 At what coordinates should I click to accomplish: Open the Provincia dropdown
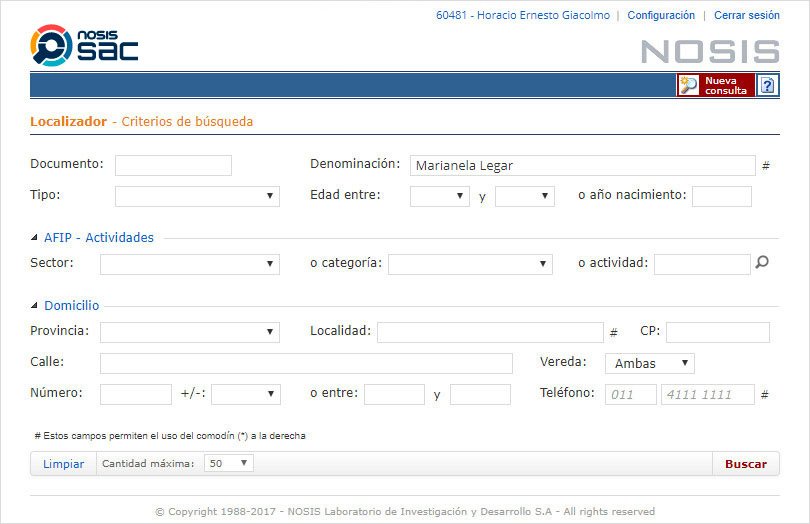190,332
